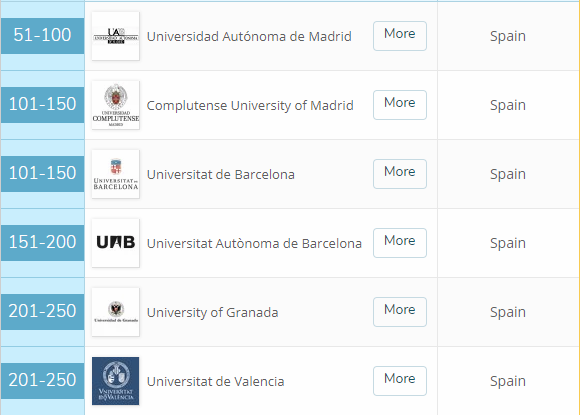Click the Complutense University crest logo
The image size is (580, 415).
pos(115,105)
